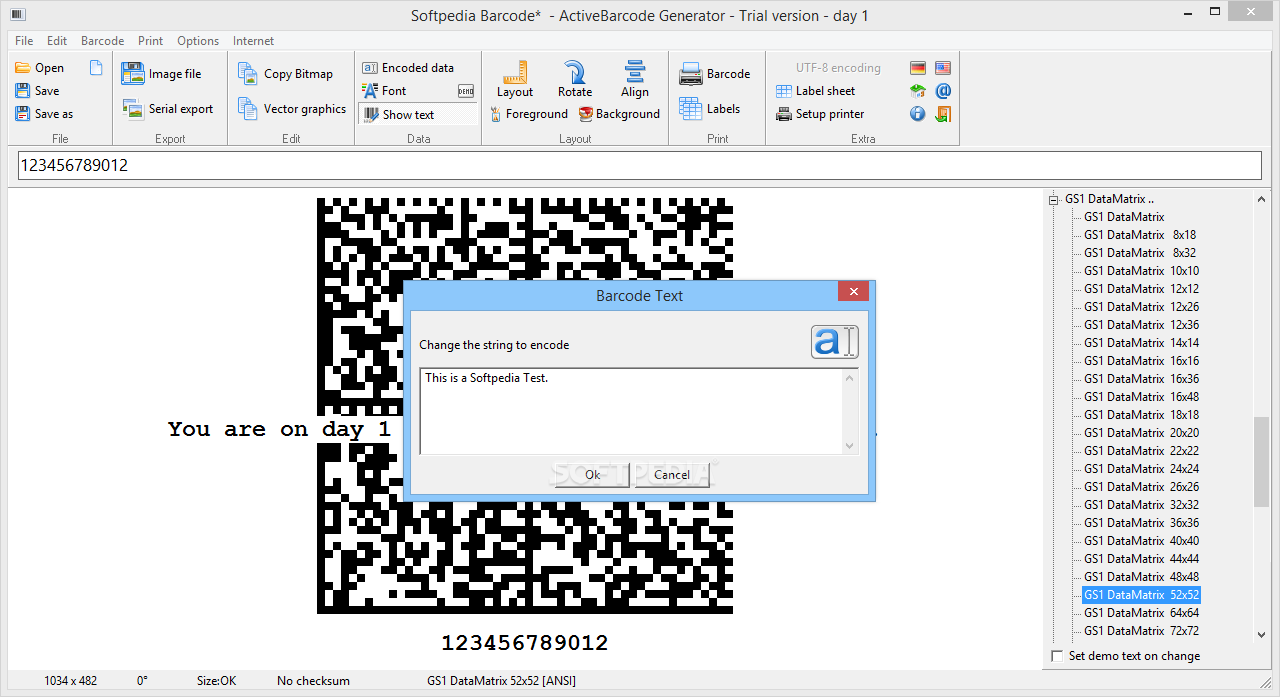Click Ok in Barcode Text dialog
The width and height of the screenshot is (1280, 697).
point(593,475)
